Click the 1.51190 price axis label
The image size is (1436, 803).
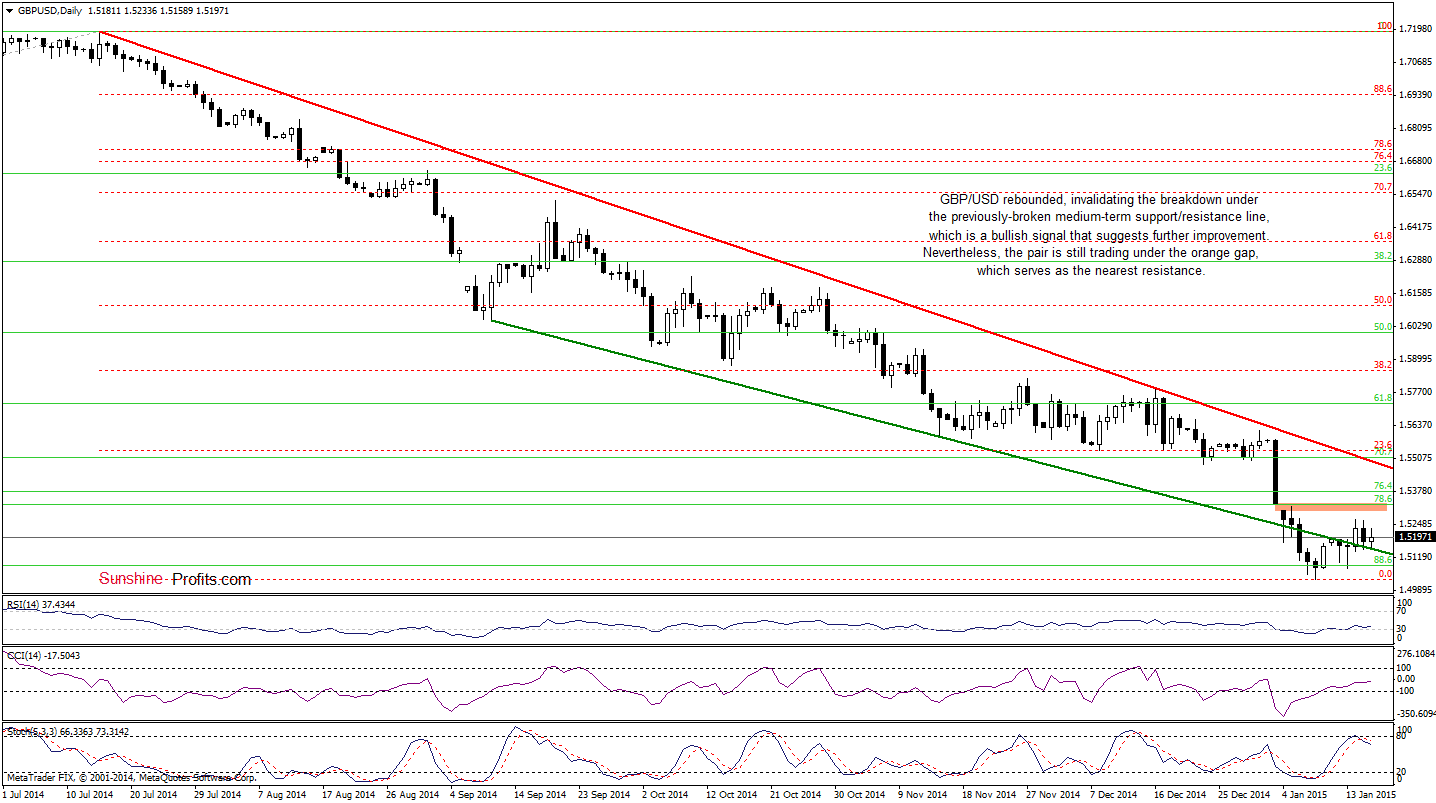tap(1416, 558)
